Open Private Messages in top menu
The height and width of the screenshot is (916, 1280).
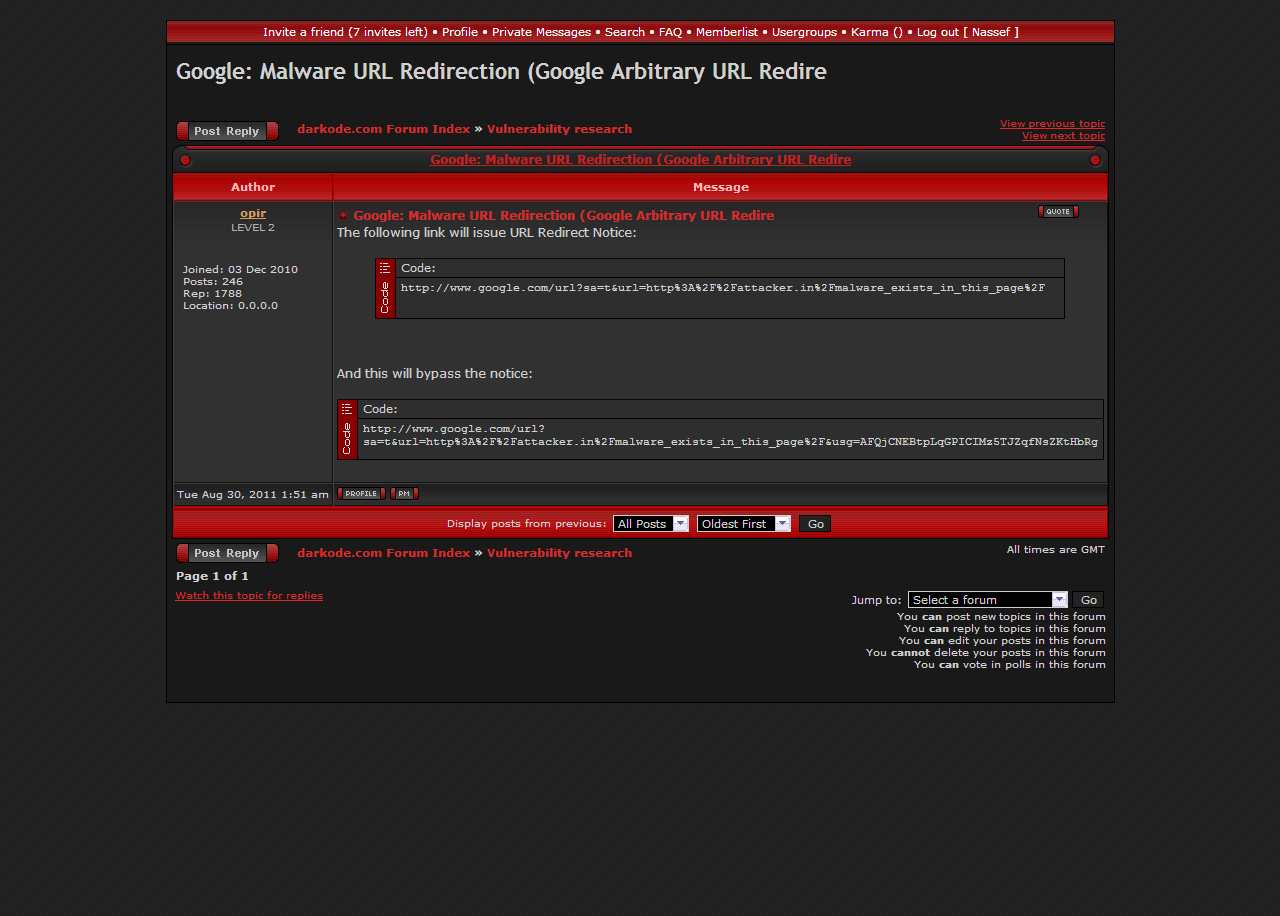(x=541, y=32)
